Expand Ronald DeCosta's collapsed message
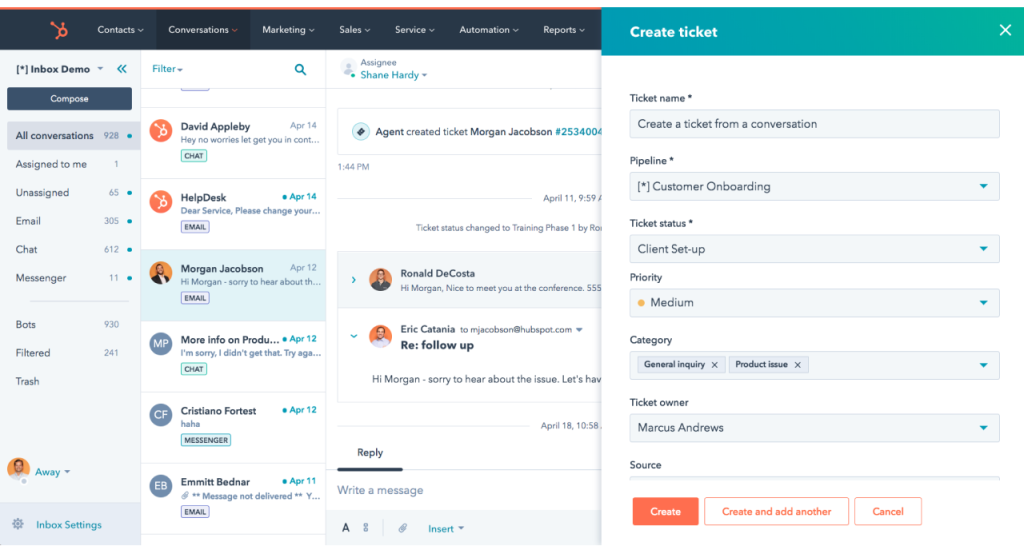Image resolution: width=1024 pixels, height=558 pixels. pyautogui.click(x=353, y=280)
